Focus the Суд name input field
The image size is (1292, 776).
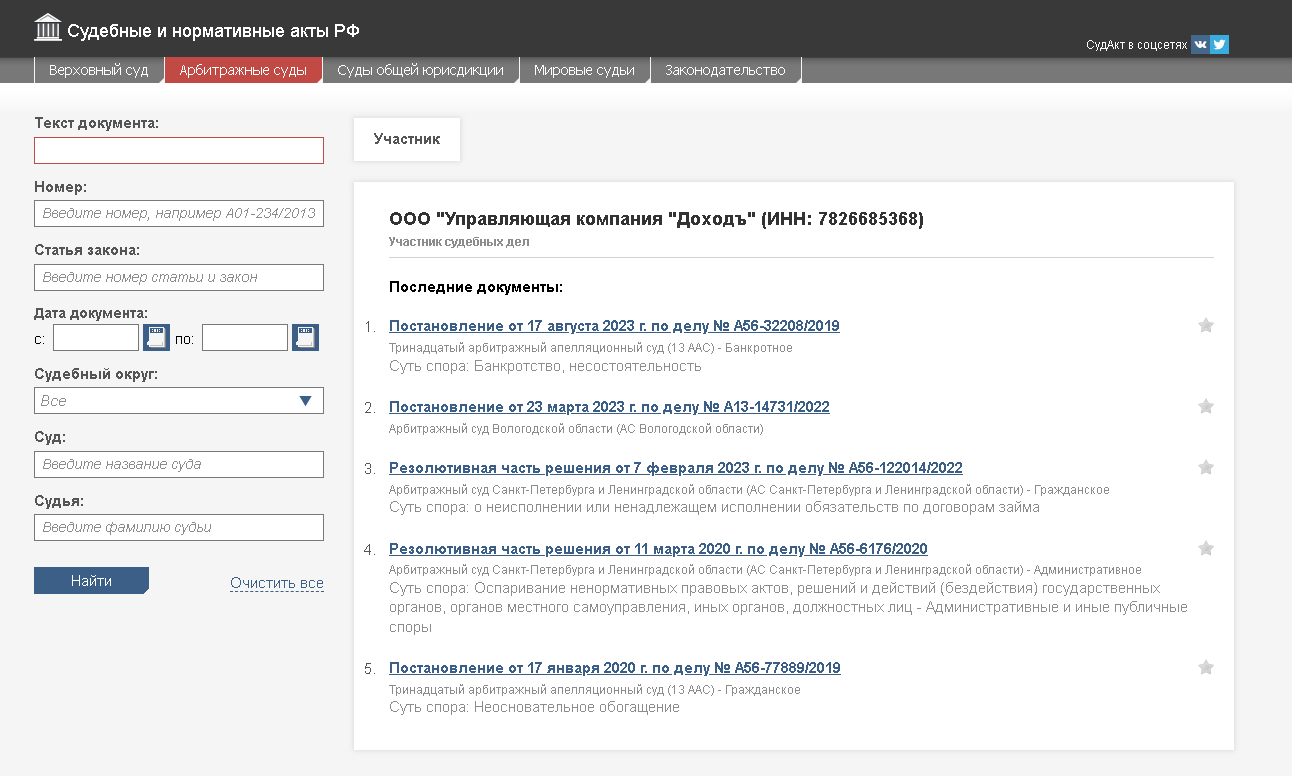tap(179, 464)
